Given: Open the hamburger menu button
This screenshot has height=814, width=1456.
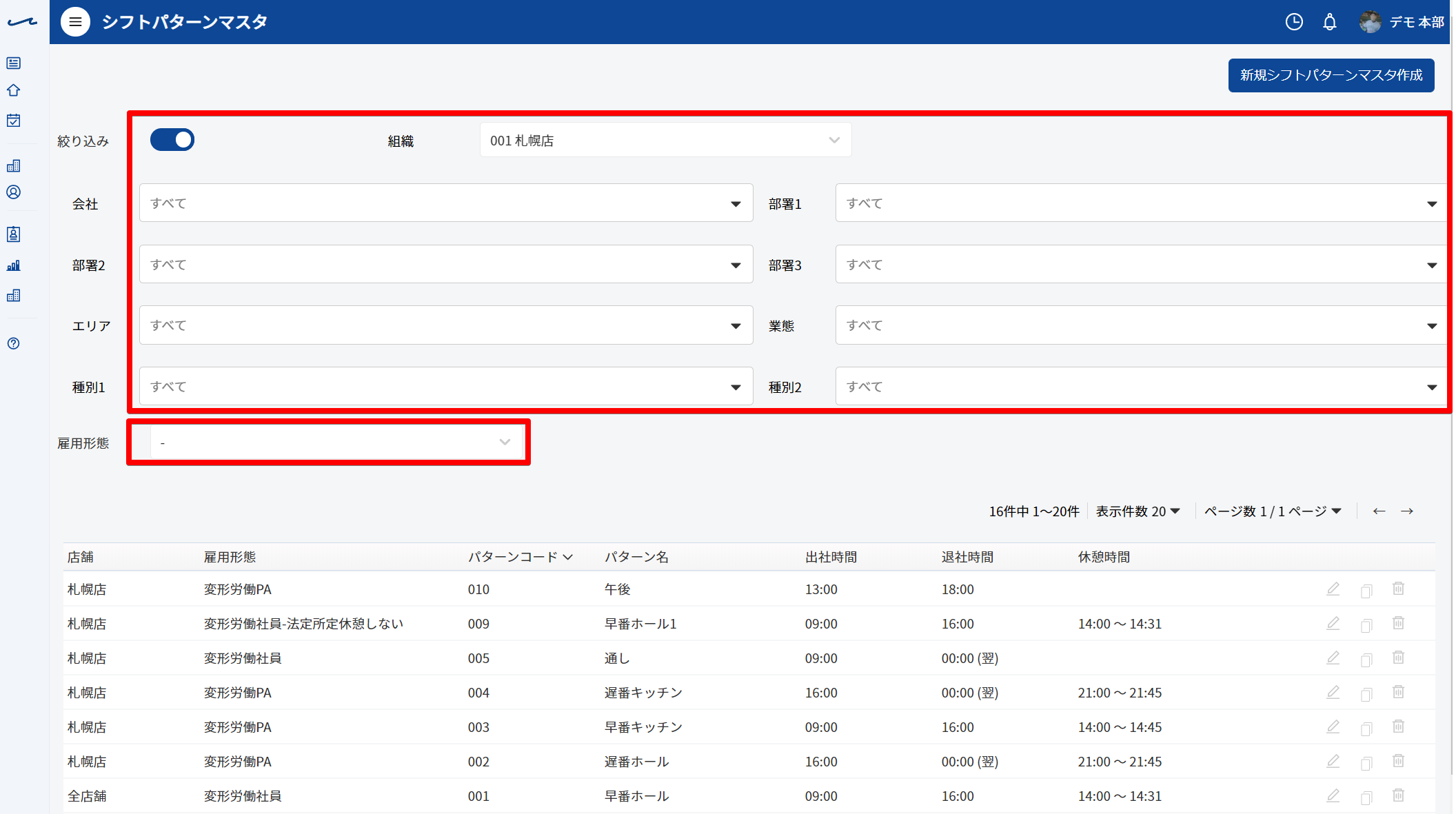Looking at the screenshot, I should (x=75, y=22).
